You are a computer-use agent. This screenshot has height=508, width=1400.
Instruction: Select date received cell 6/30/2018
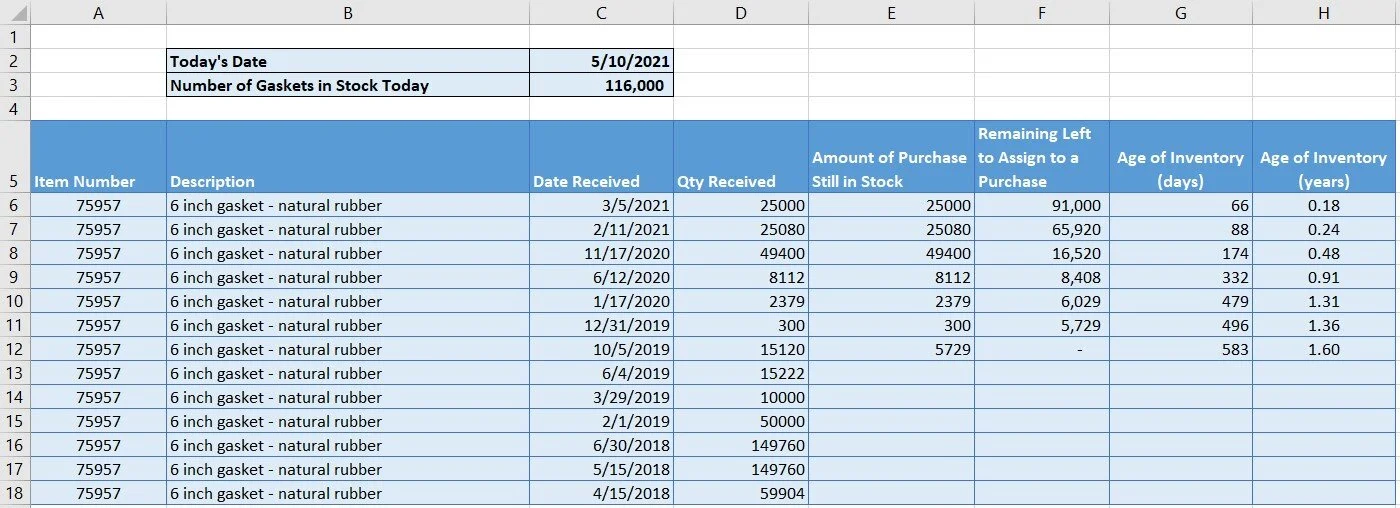tap(601, 446)
